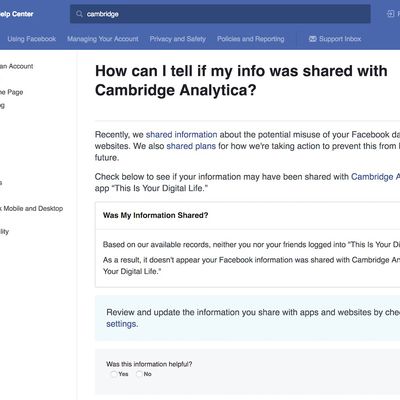This screenshot has width=400, height=400.
Task: Click the 'As a result, it doesn't appear' sentence
Action: click(251, 265)
